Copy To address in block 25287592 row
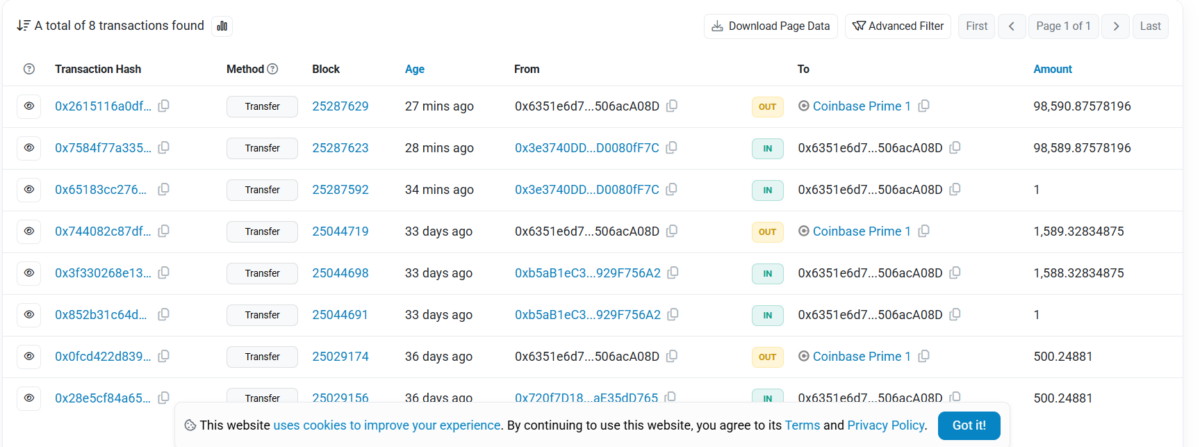1200x447 pixels. (x=956, y=189)
